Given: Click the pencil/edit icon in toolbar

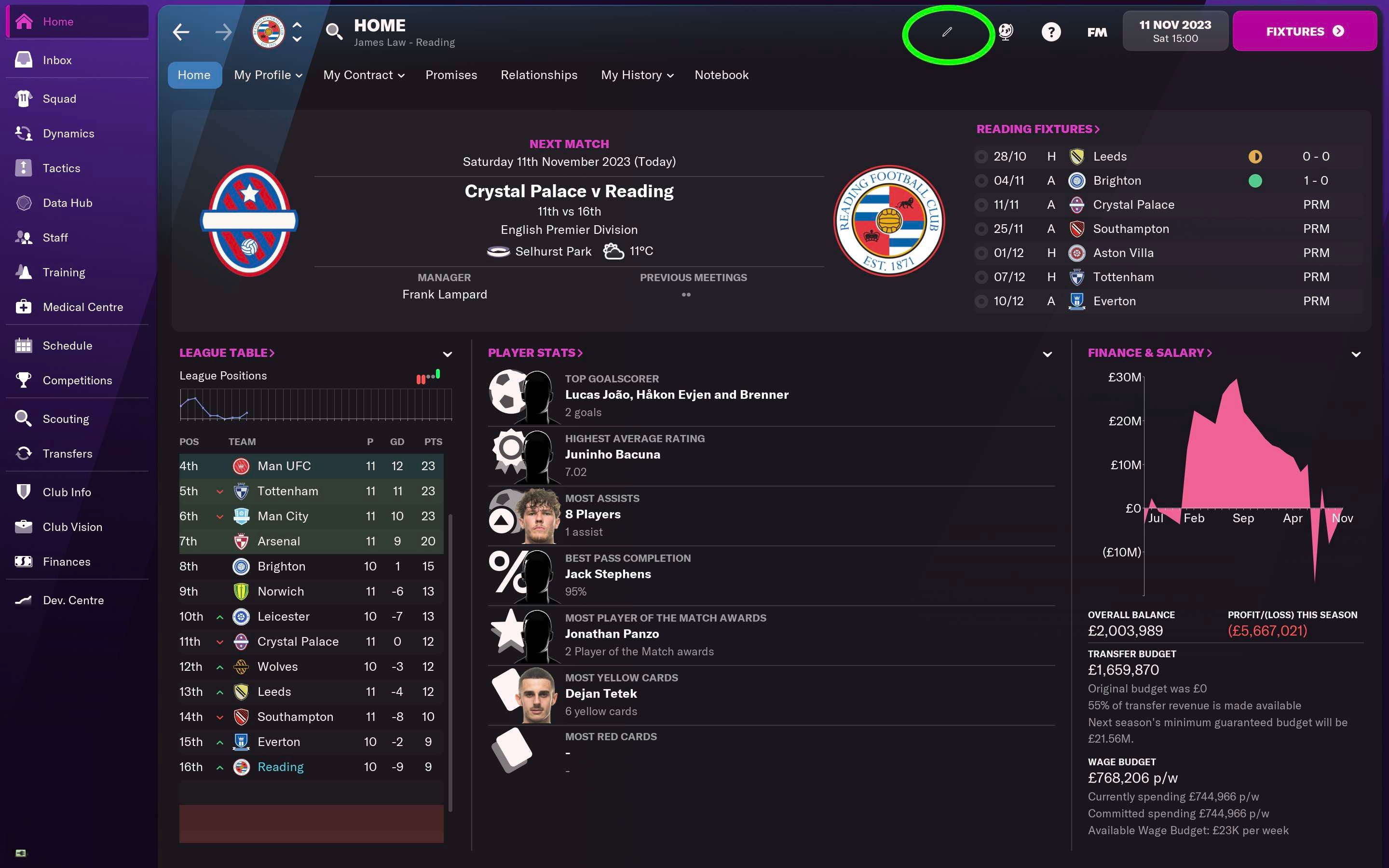Looking at the screenshot, I should (x=947, y=31).
